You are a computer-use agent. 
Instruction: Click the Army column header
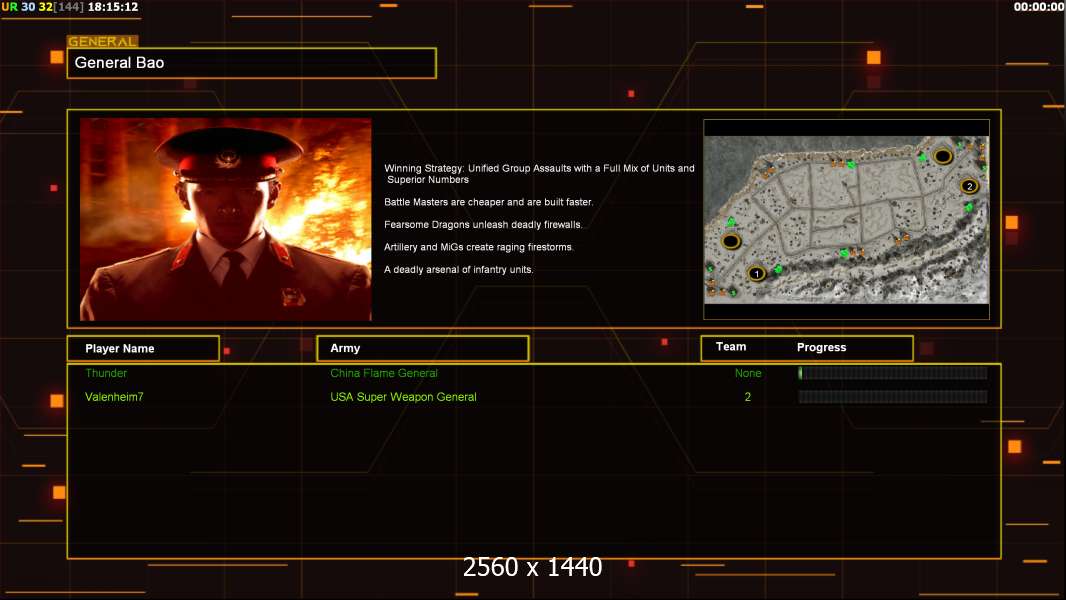click(x=423, y=348)
